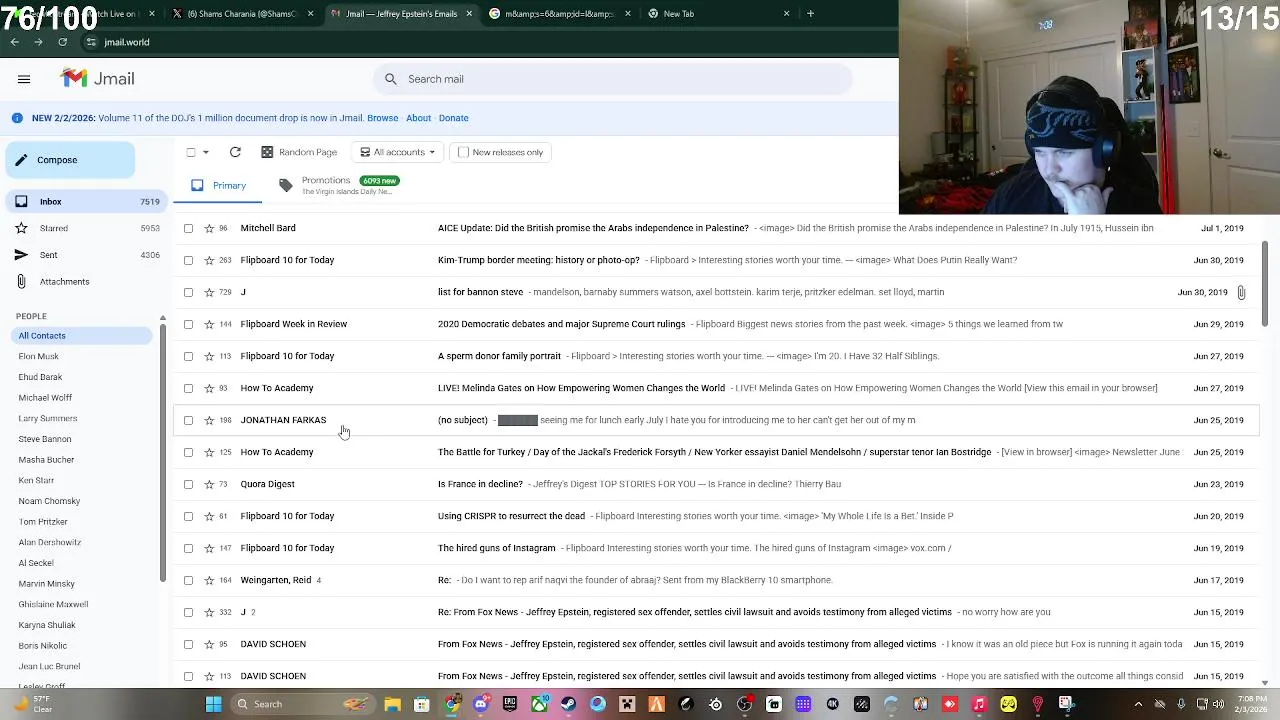Image resolution: width=1280 pixels, height=720 pixels.
Task: Refresh the mail list
Action: (235, 152)
